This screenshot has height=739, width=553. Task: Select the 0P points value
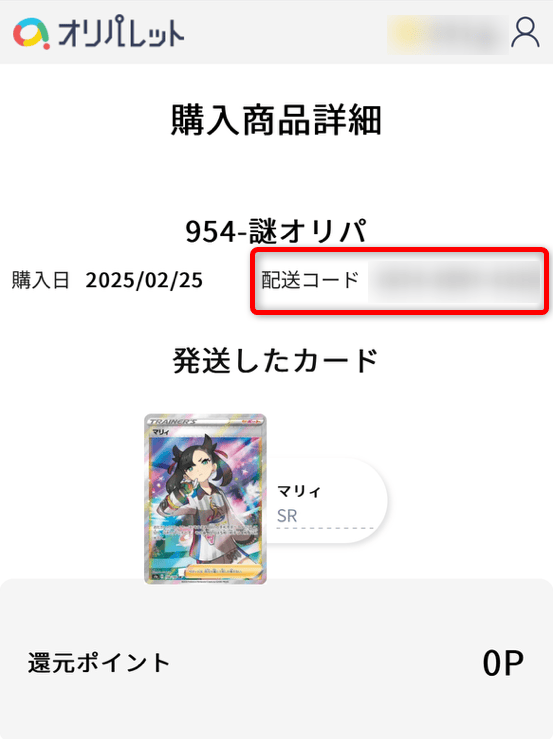(x=503, y=663)
